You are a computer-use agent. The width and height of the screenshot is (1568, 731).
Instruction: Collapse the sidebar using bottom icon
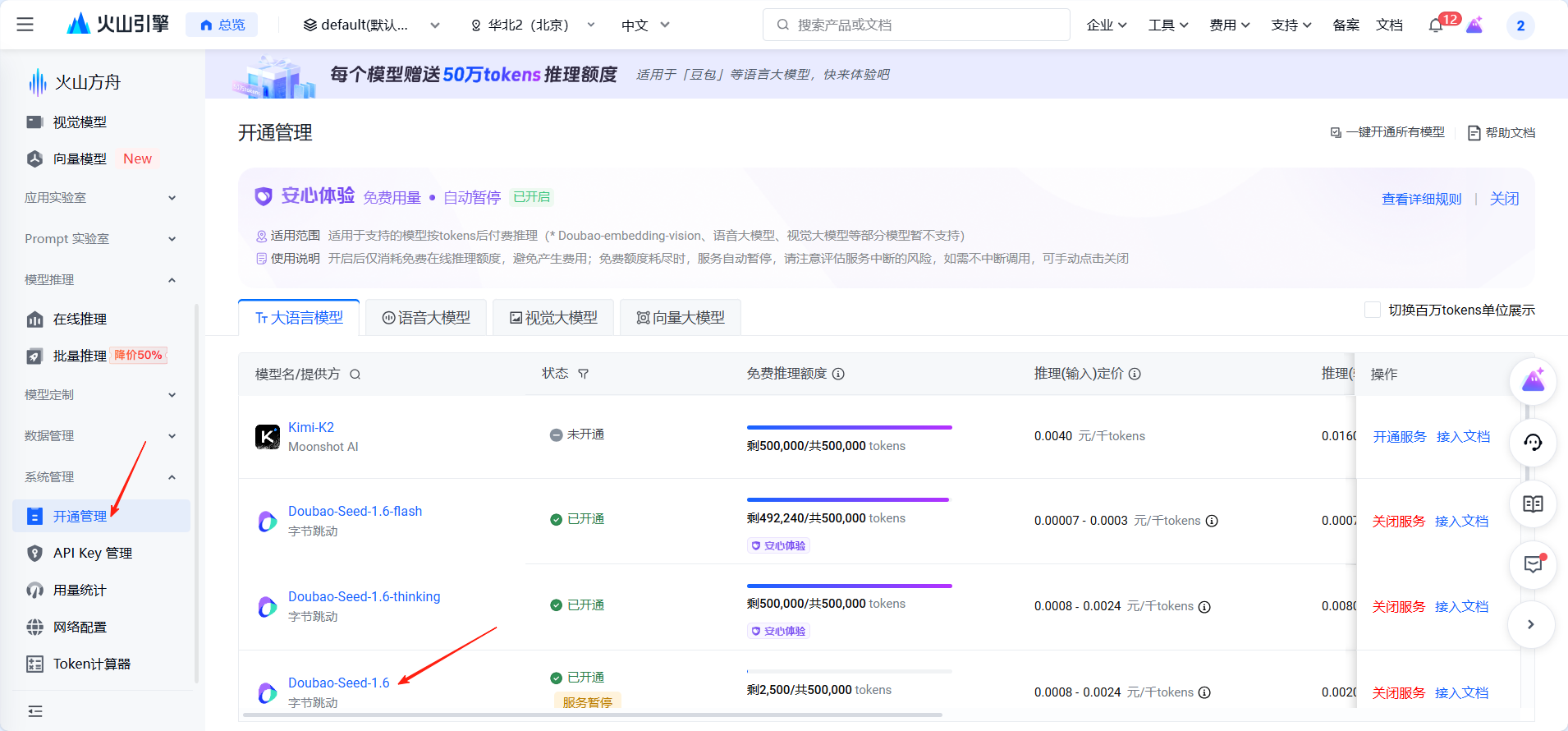pos(35,711)
